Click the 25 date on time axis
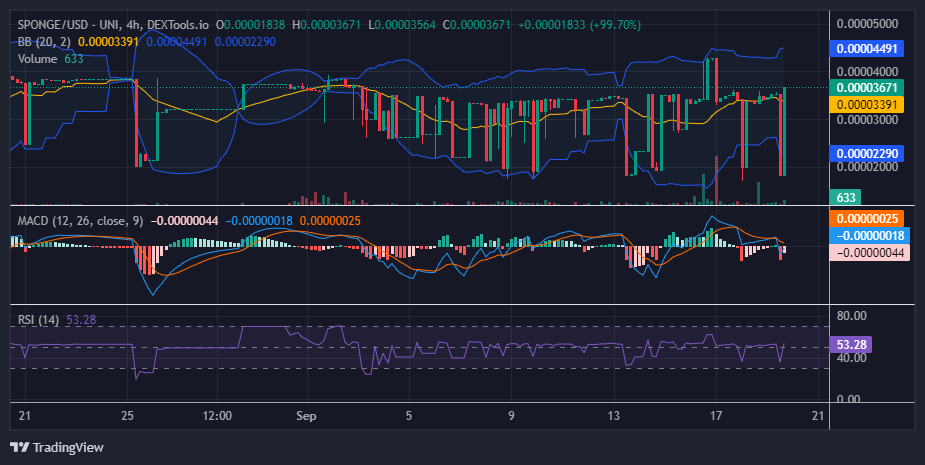925x465 pixels. [127, 416]
